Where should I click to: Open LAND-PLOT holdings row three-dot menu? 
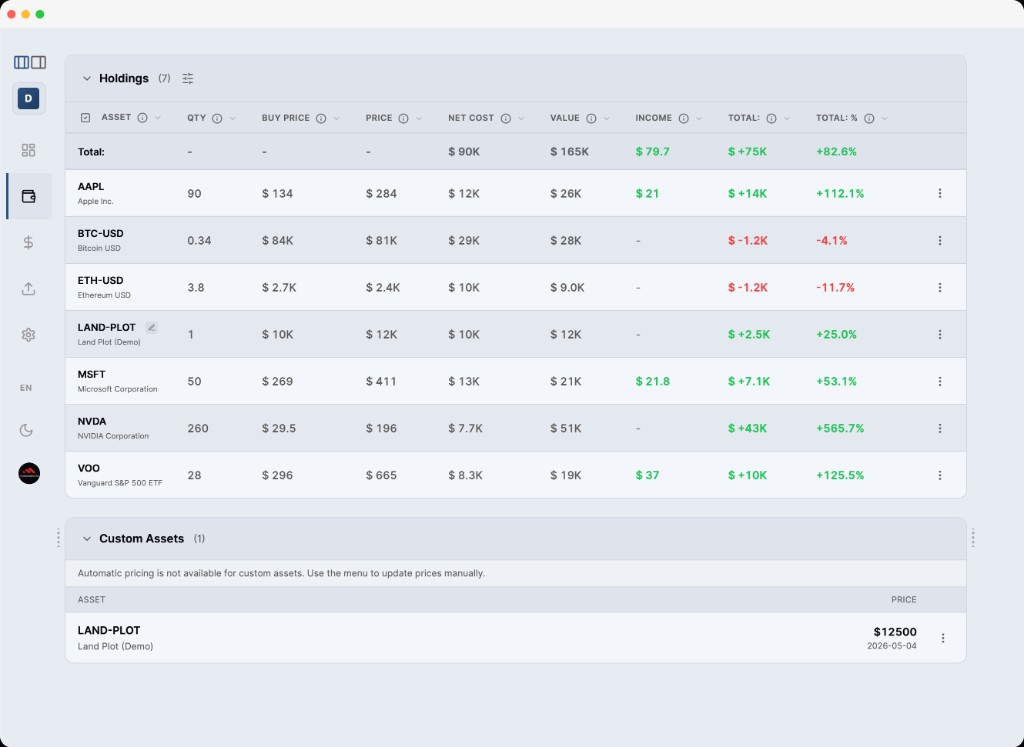940,334
